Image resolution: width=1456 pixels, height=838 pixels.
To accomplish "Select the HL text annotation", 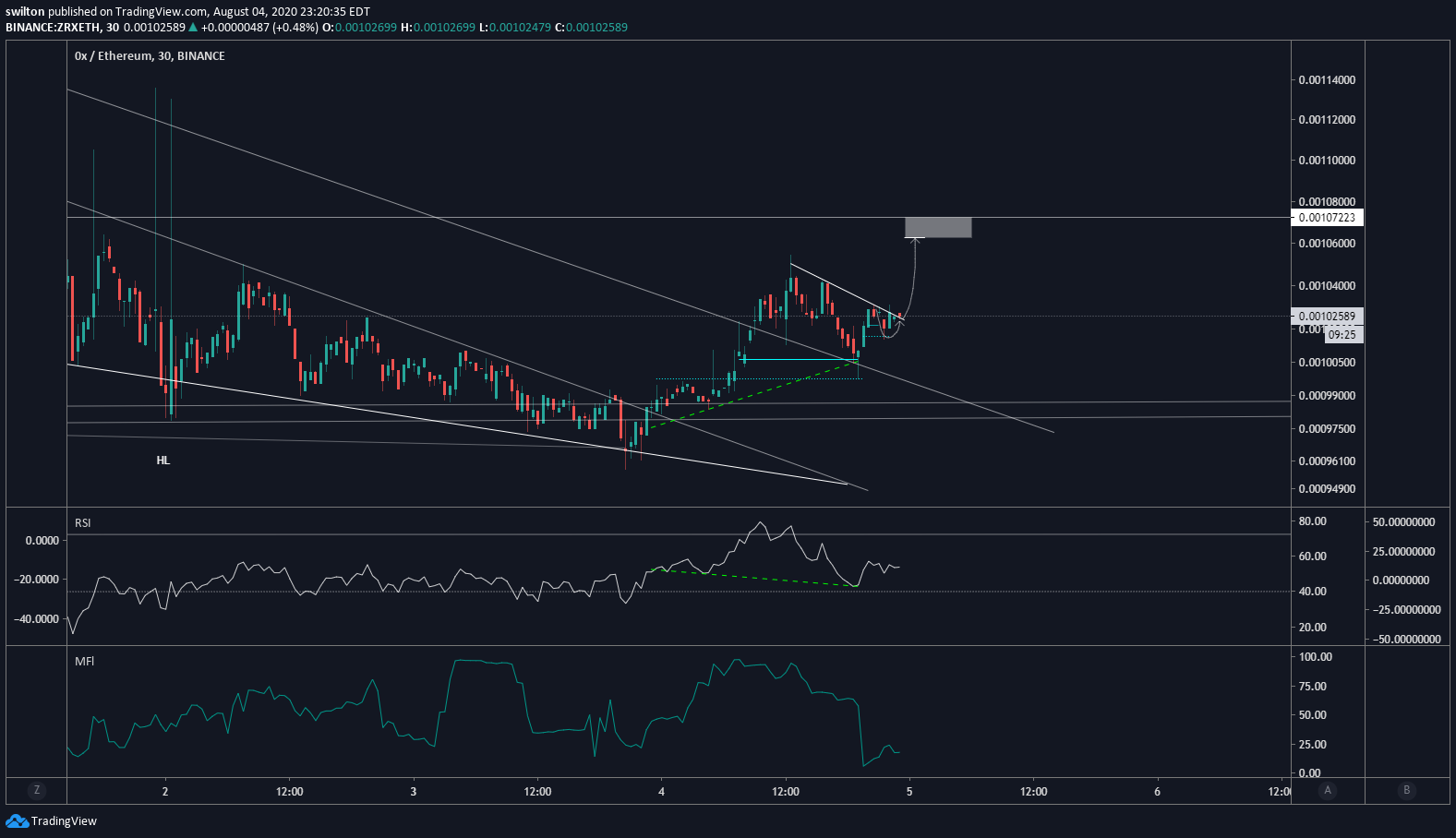I will (x=163, y=461).
